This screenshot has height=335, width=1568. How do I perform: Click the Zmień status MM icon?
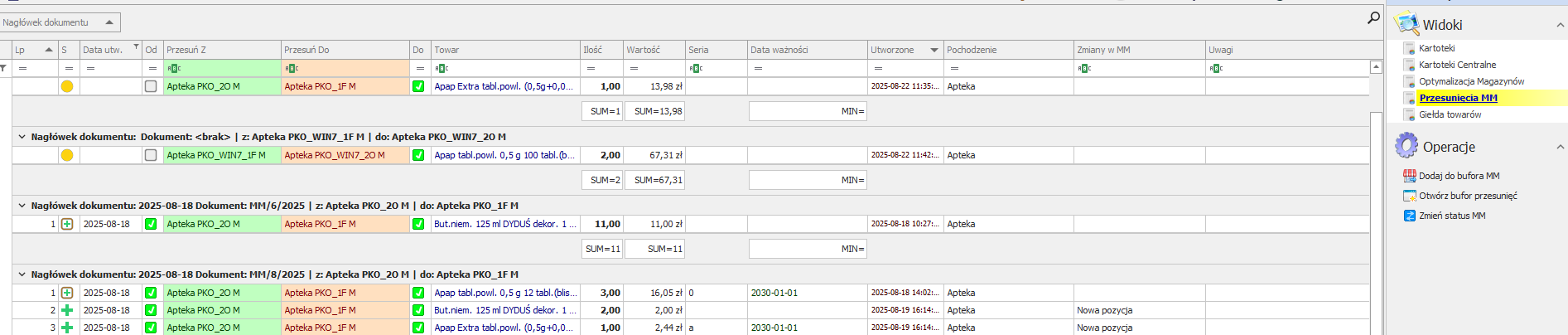tap(1409, 216)
